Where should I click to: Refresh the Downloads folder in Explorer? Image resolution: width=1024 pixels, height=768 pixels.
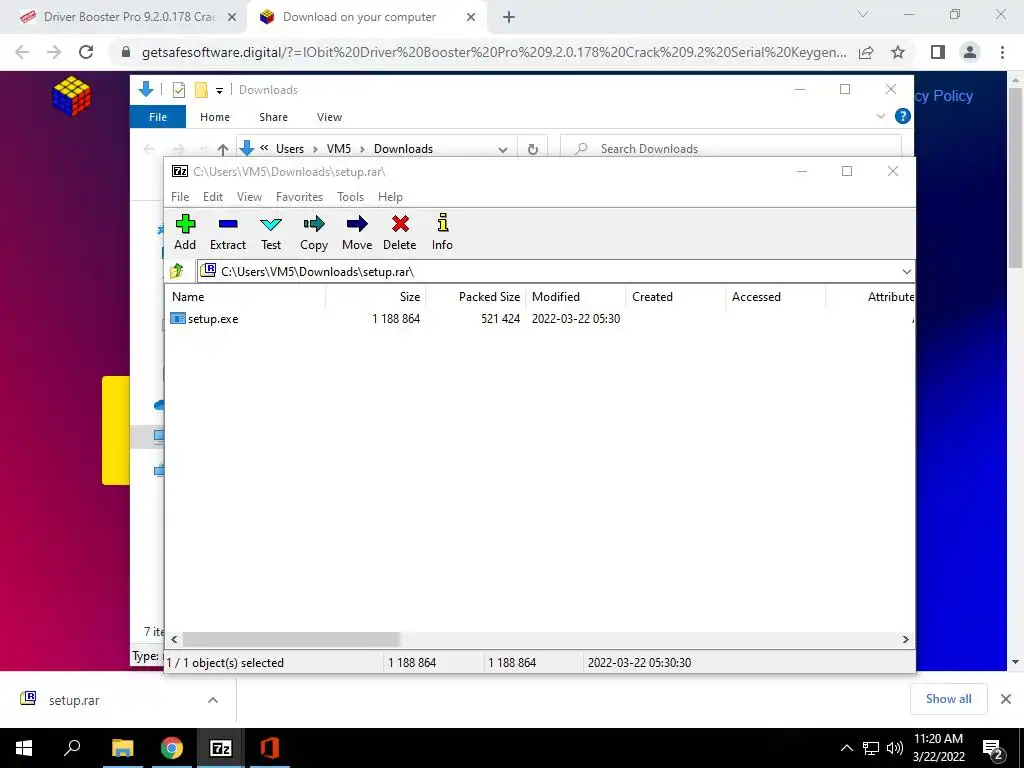pyautogui.click(x=533, y=149)
